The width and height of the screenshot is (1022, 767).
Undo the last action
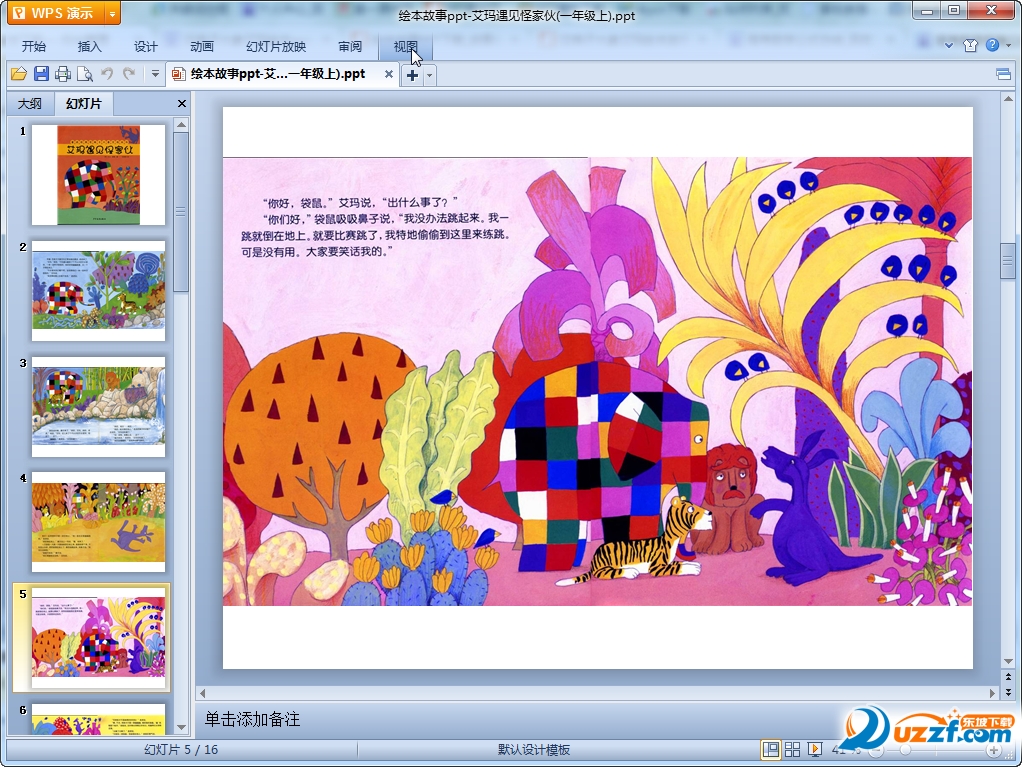[107, 74]
